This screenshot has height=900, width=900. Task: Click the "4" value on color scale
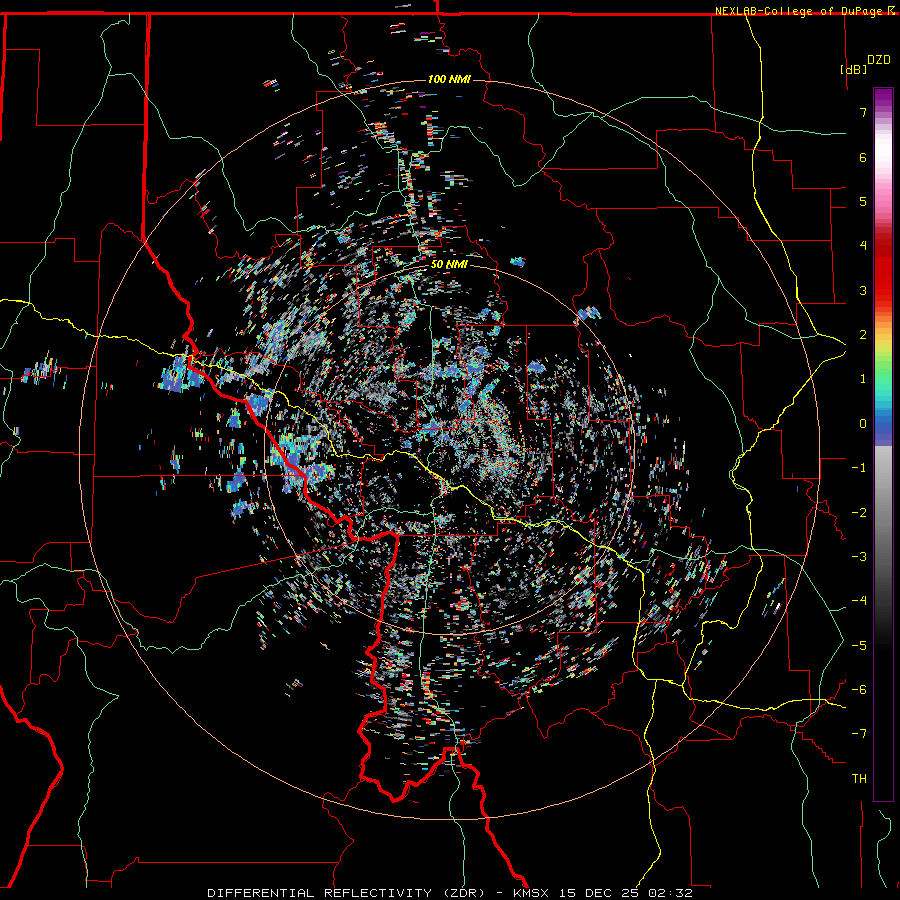point(863,246)
